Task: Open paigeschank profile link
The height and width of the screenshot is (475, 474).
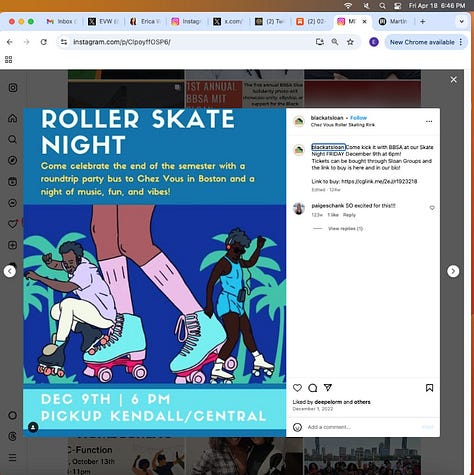Action: click(328, 206)
